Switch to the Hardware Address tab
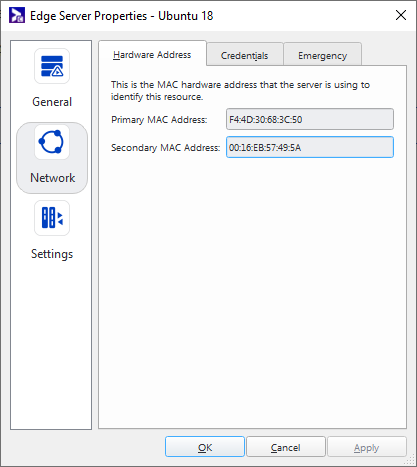The width and height of the screenshot is (417, 467). [152, 54]
